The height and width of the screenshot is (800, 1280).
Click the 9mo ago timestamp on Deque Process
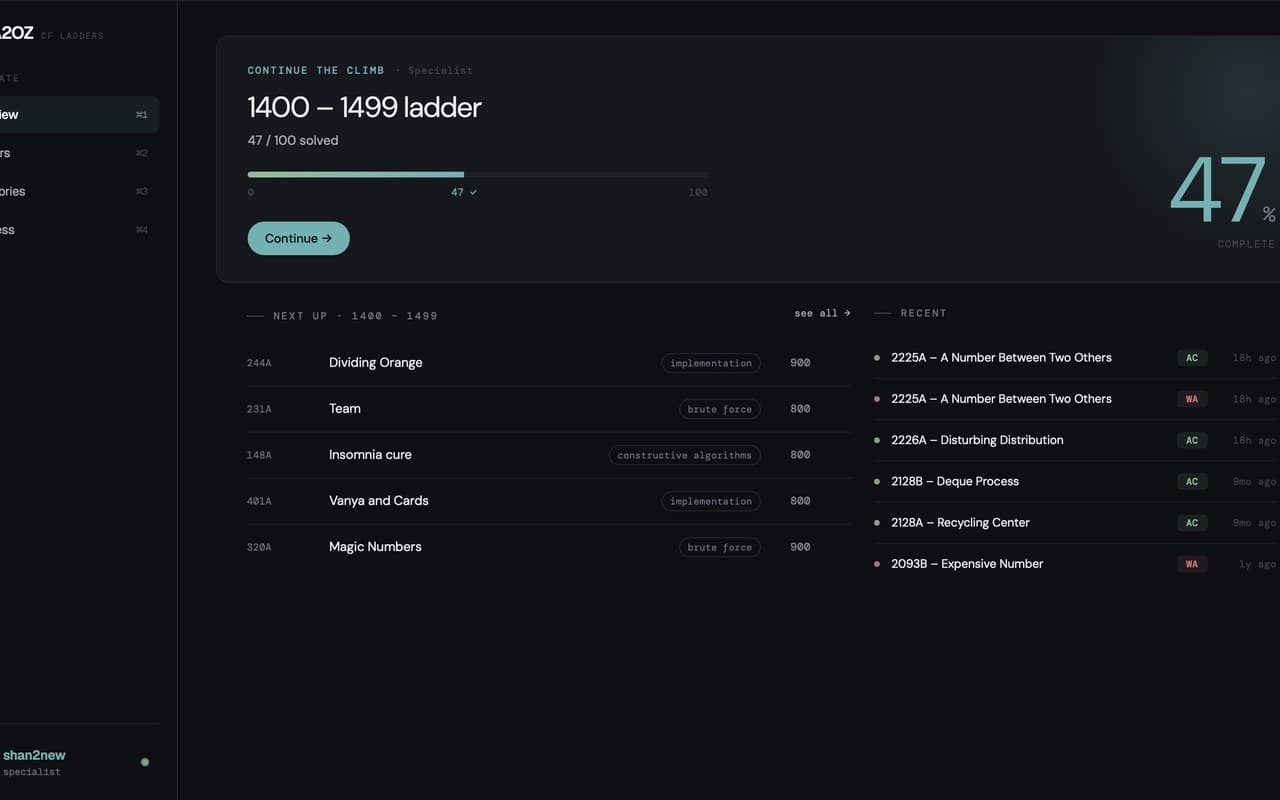1254,482
